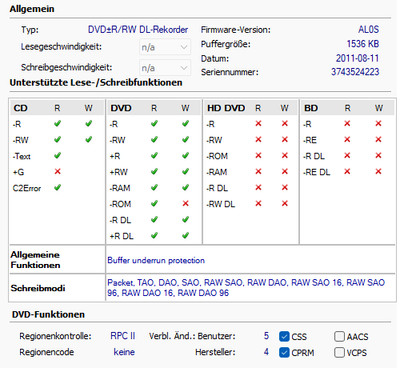Click DVD +R DL read checkmark
This screenshot has width=400, height=368.
154,235
